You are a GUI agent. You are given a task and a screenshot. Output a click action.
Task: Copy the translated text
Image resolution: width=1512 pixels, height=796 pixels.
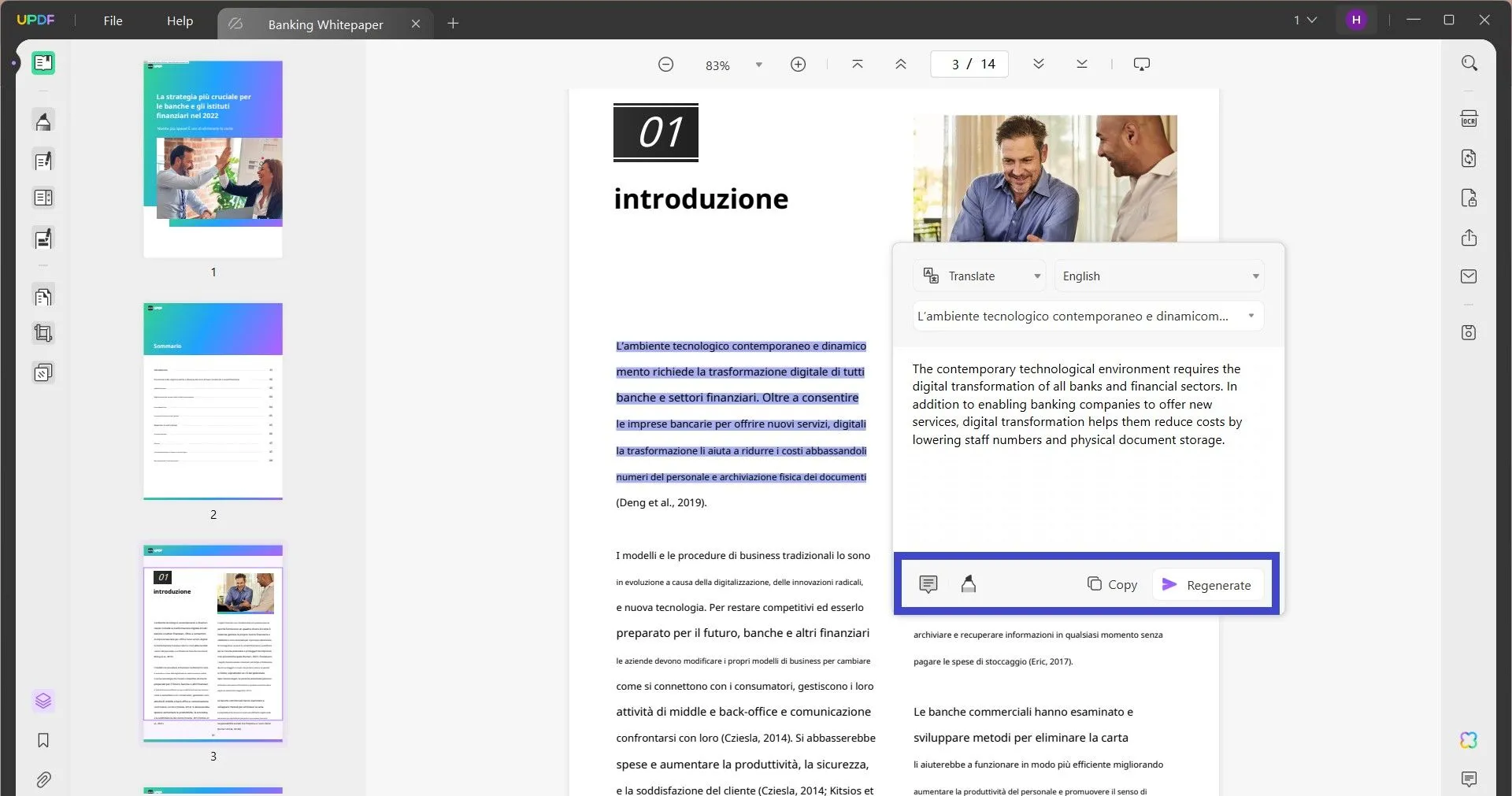(x=1113, y=584)
